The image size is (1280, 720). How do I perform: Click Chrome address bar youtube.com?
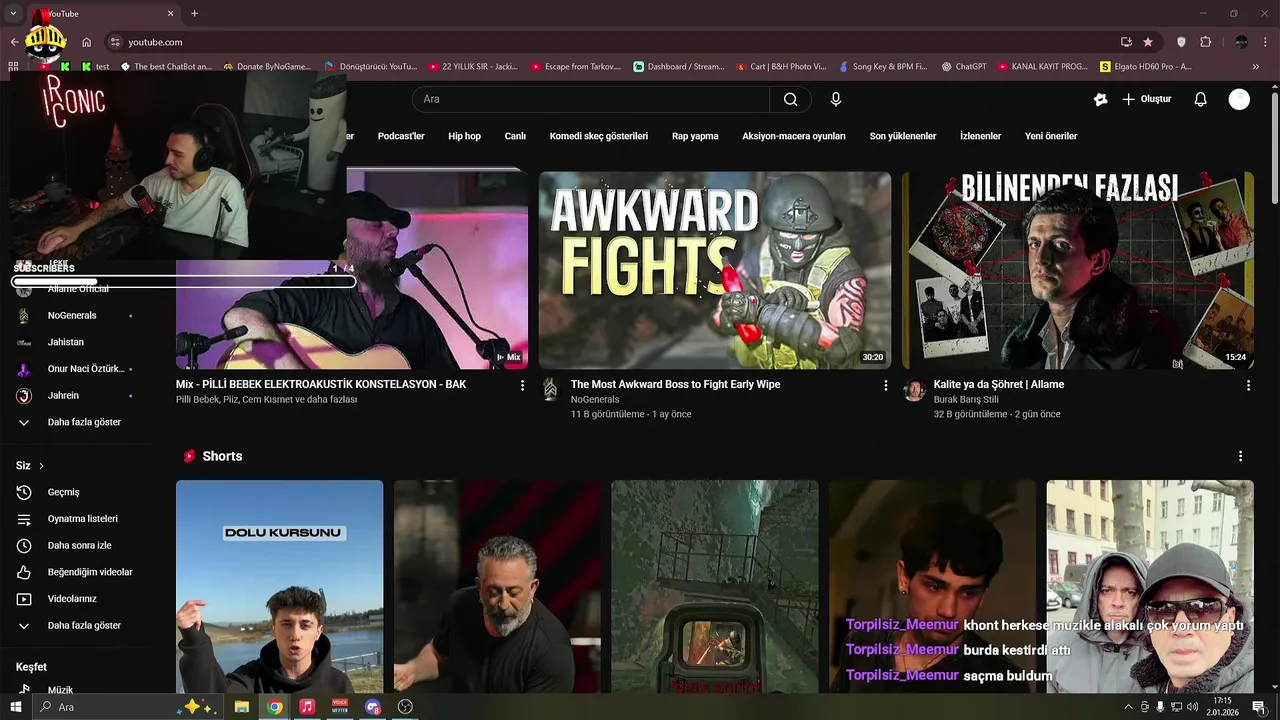(x=155, y=42)
